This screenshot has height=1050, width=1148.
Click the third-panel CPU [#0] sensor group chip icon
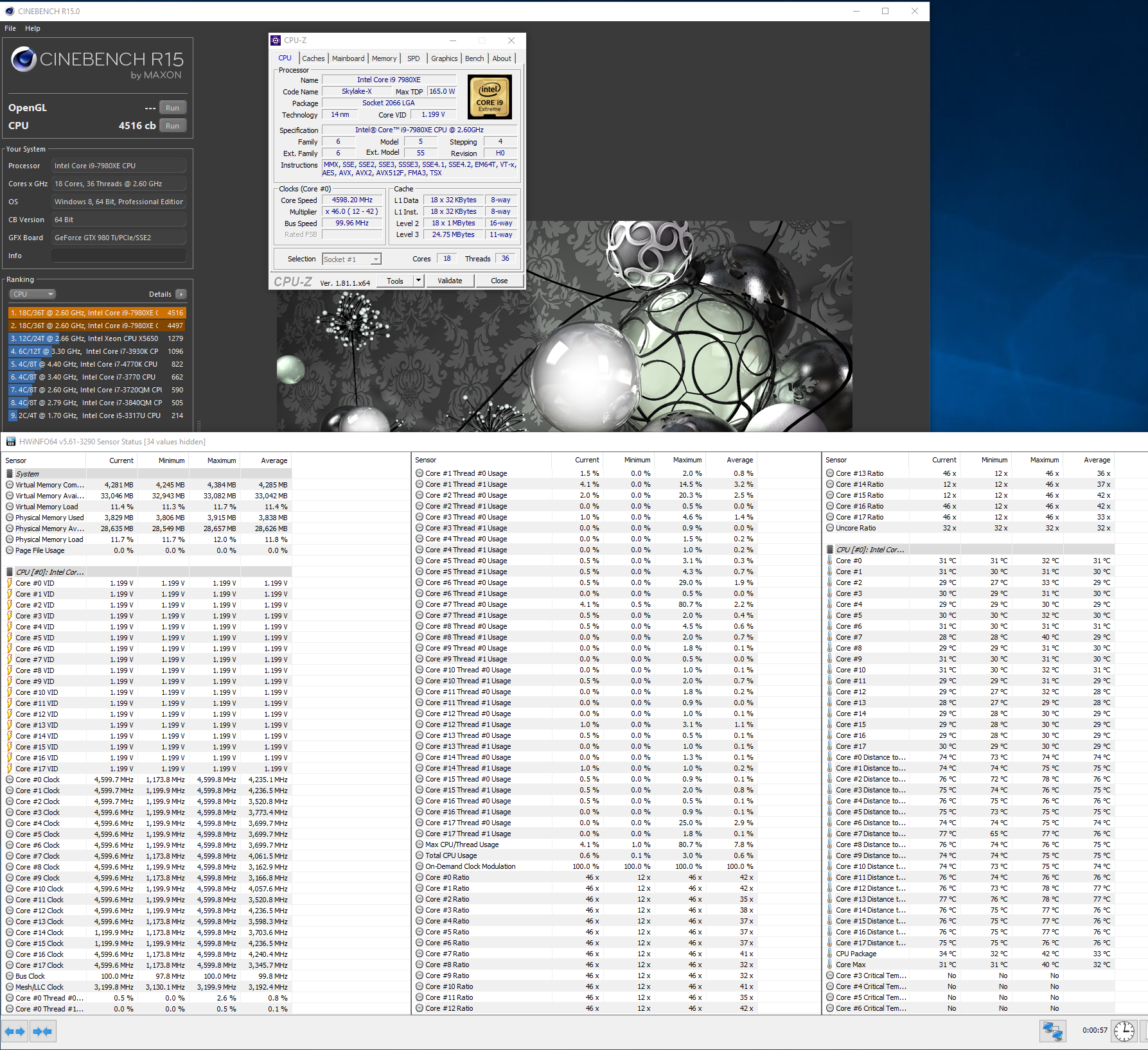coord(830,549)
